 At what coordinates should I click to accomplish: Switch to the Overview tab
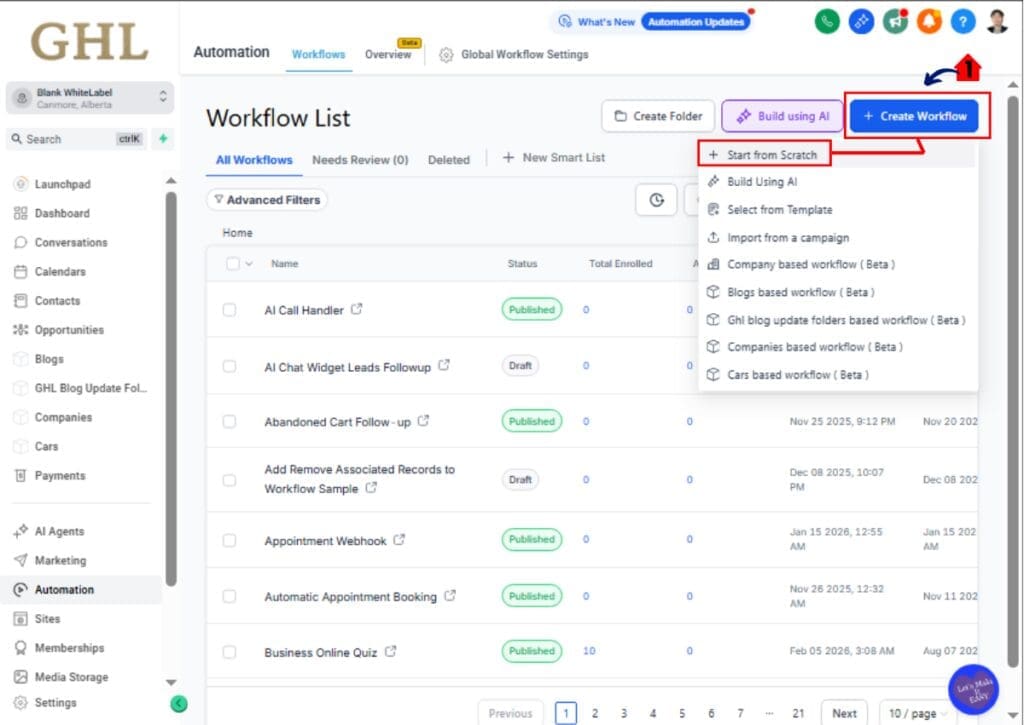tap(388, 54)
